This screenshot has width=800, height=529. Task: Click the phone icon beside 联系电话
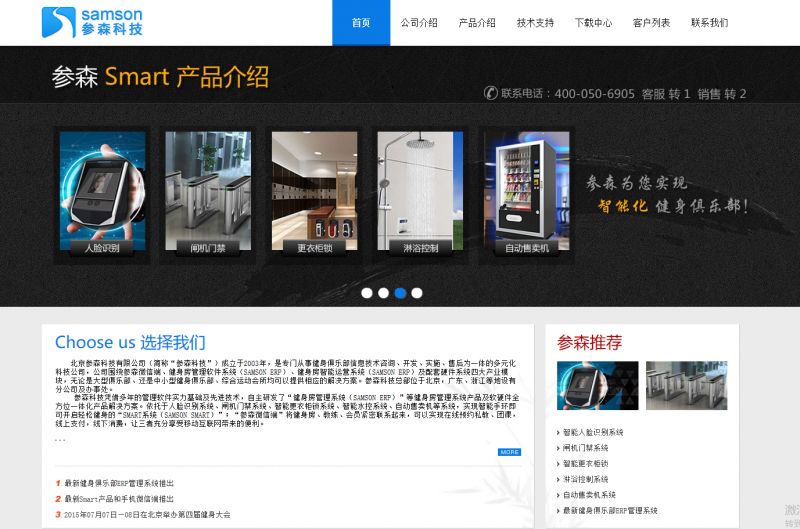click(x=490, y=93)
